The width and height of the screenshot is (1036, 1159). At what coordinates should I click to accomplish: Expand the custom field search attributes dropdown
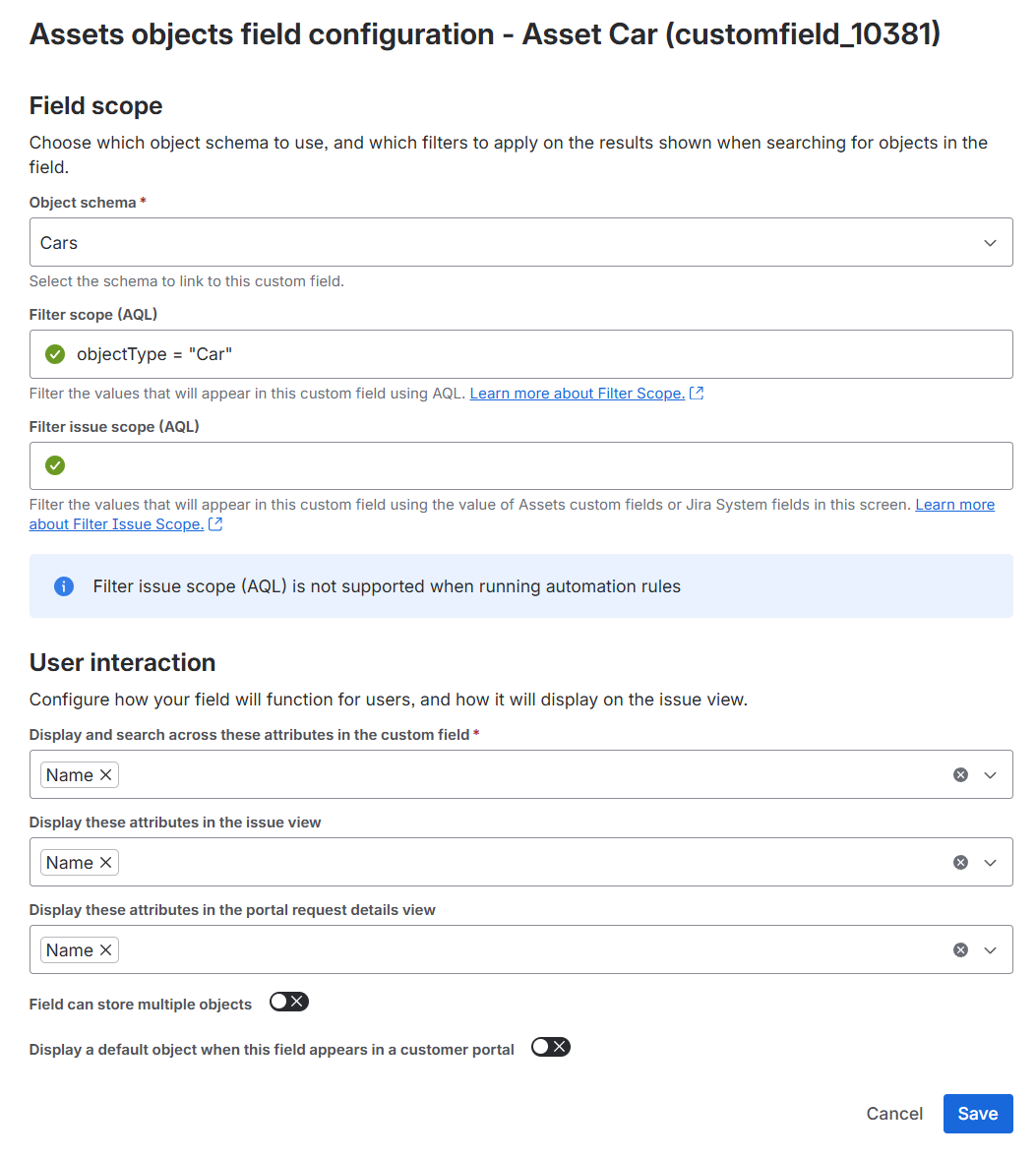point(991,775)
